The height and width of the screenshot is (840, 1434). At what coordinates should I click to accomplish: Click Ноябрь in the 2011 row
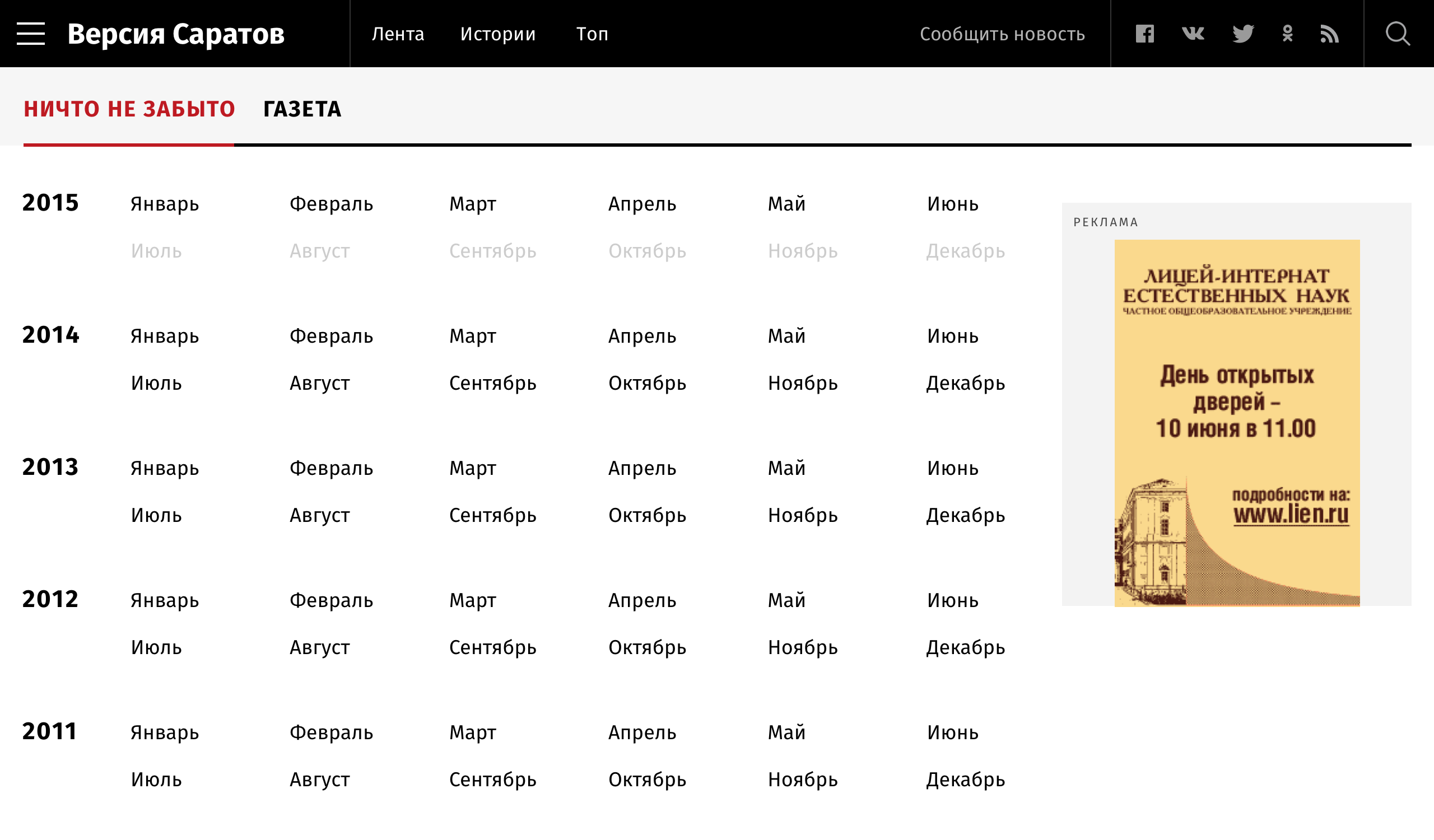point(802,780)
